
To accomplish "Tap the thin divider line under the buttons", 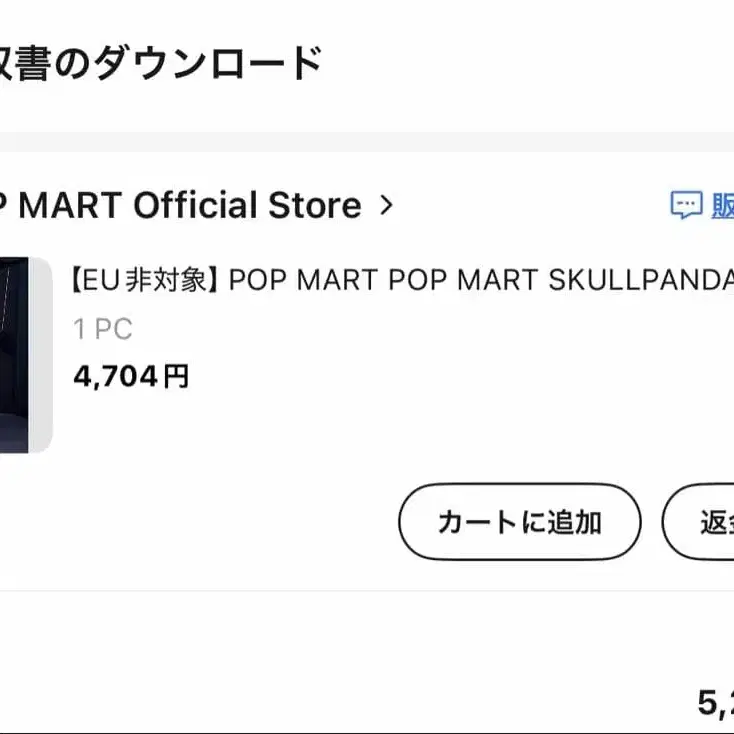I will [367, 591].
